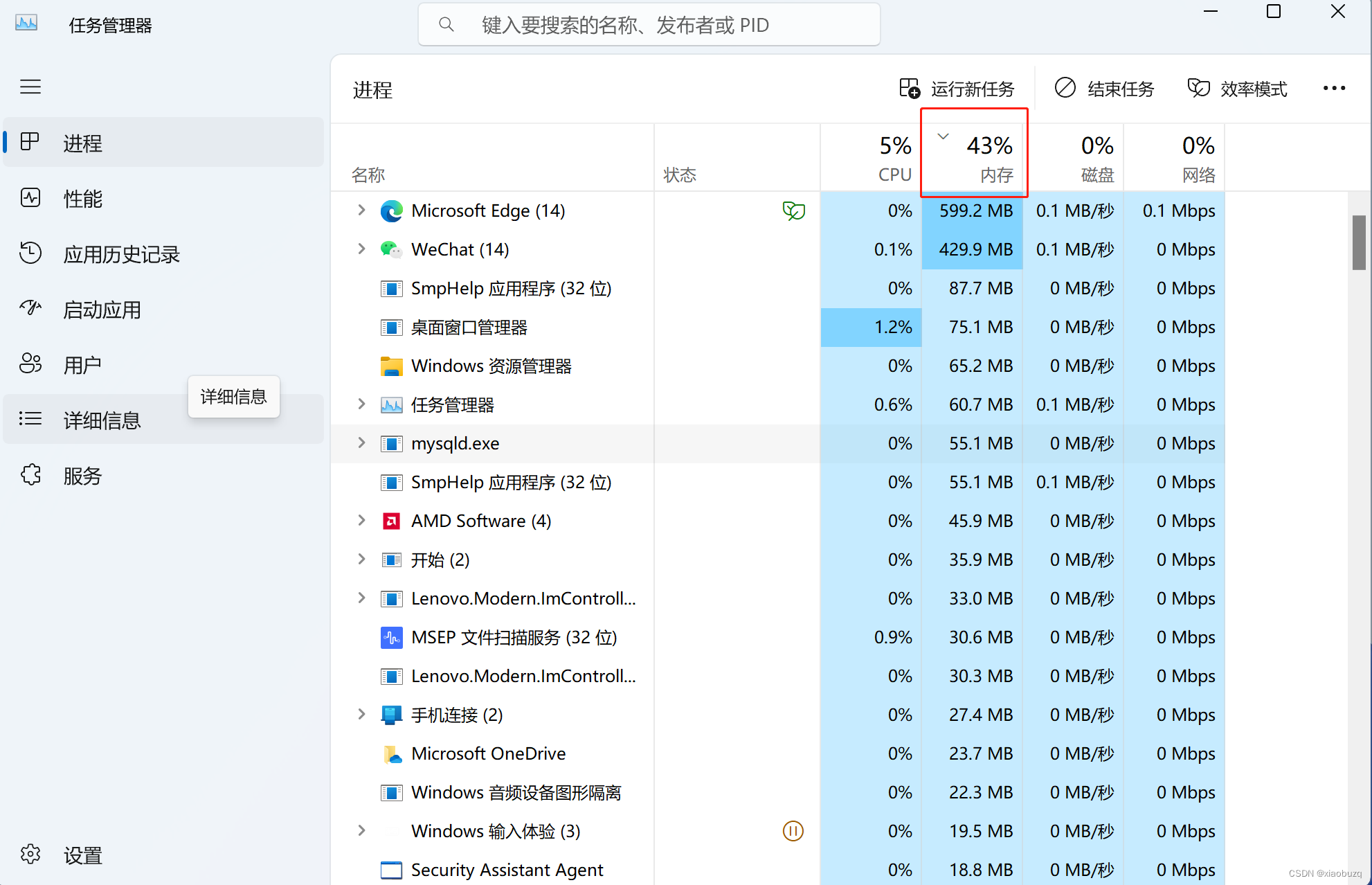1372x885 pixels.
Task: Open the Services (服务) puzzle icon
Action: [30, 475]
